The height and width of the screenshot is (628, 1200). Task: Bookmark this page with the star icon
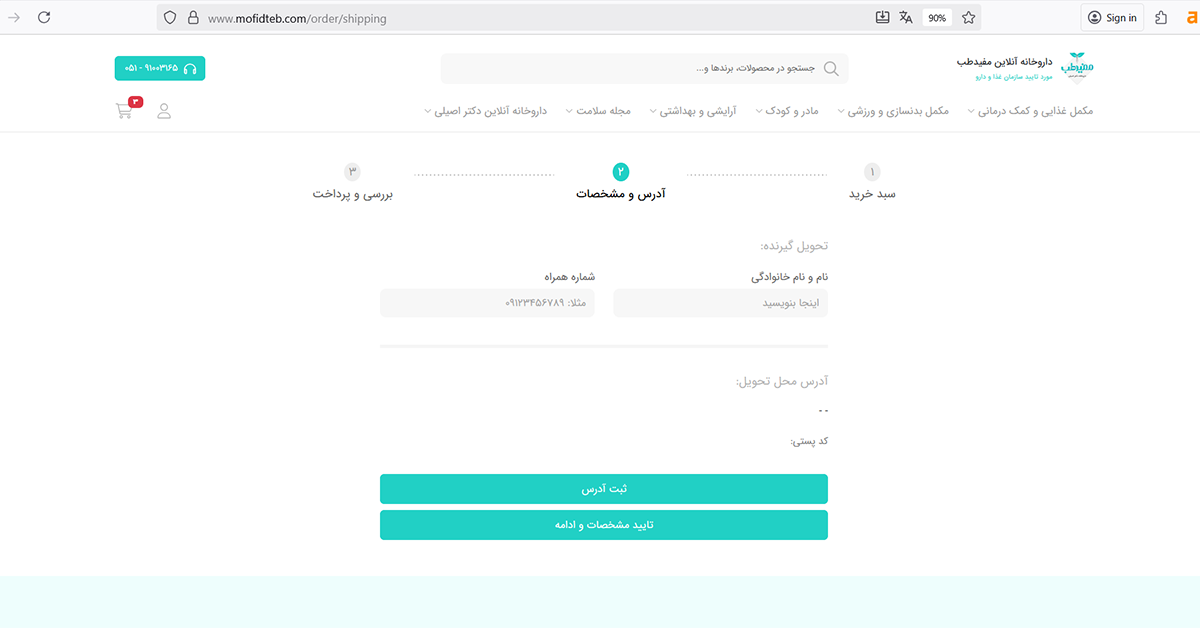[x=968, y=17]
